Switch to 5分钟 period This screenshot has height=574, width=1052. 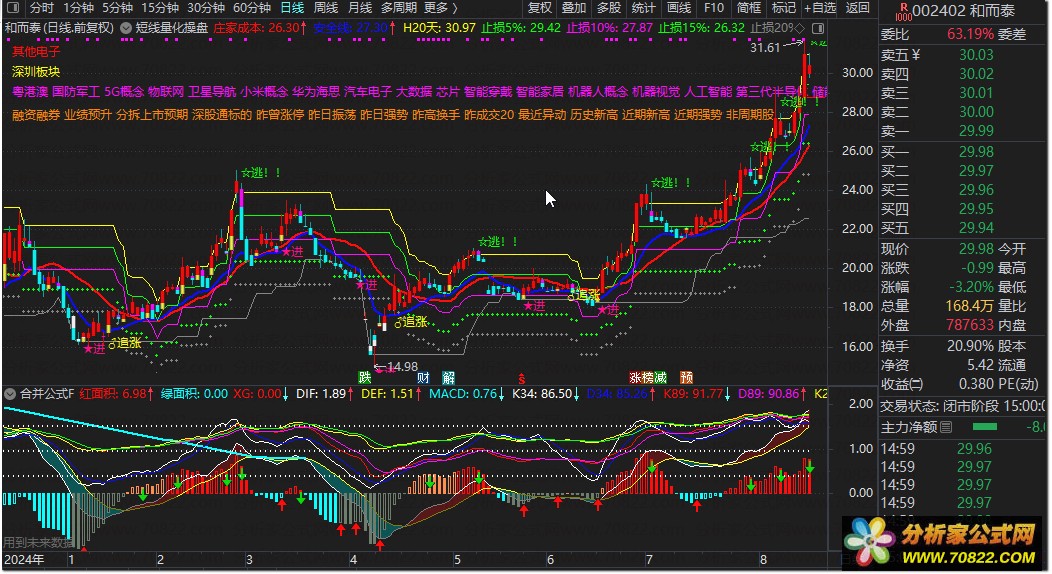coord(117,8)
